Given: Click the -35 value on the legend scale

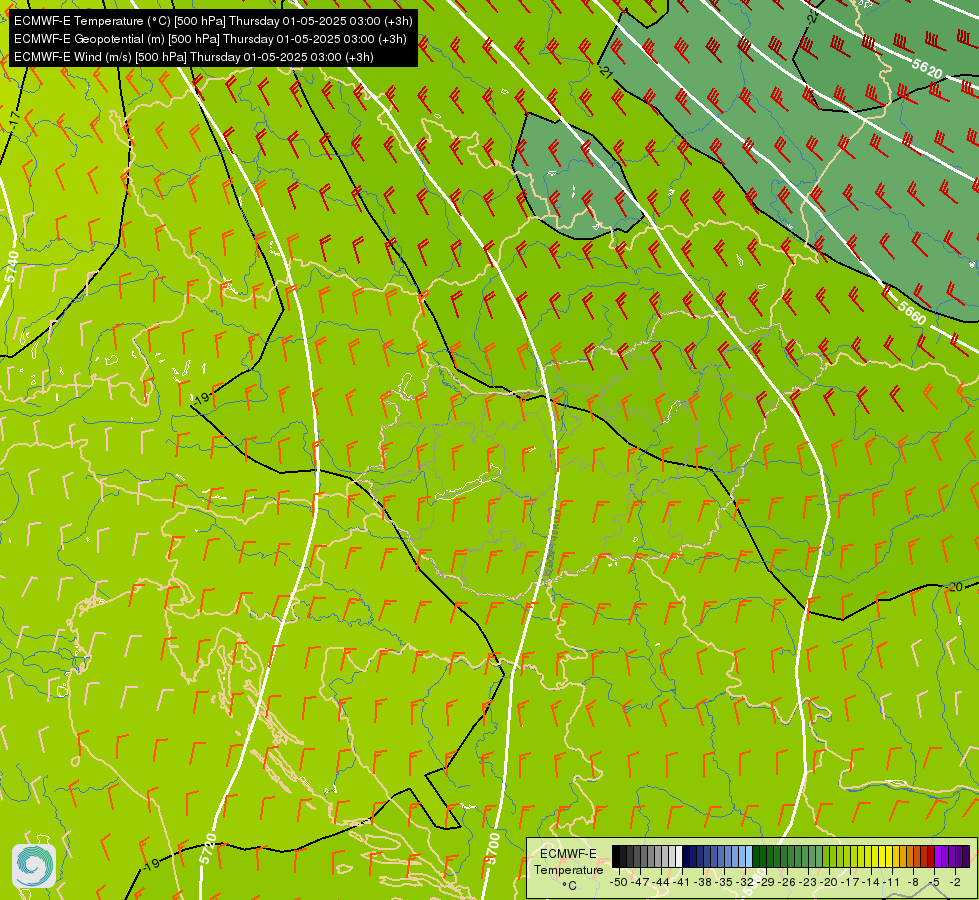Looking at the screenshot, I should [x=723, y=882].
